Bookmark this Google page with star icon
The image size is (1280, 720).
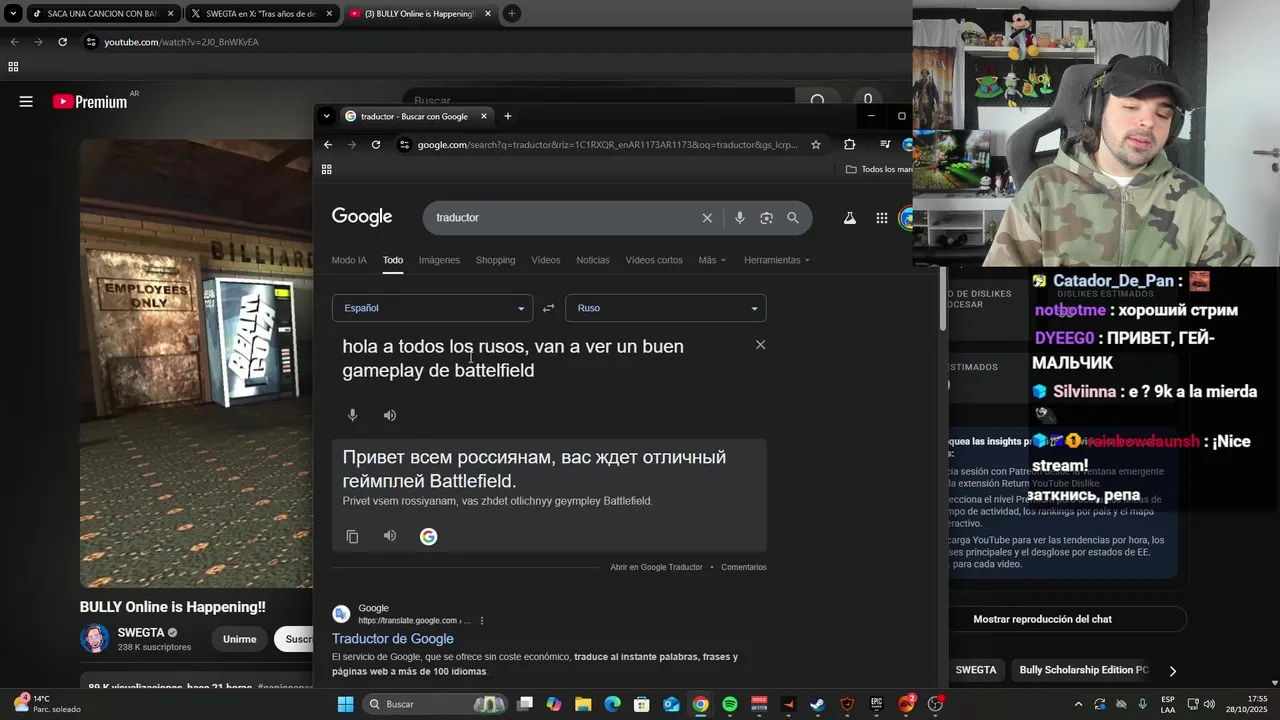(816, 145)
